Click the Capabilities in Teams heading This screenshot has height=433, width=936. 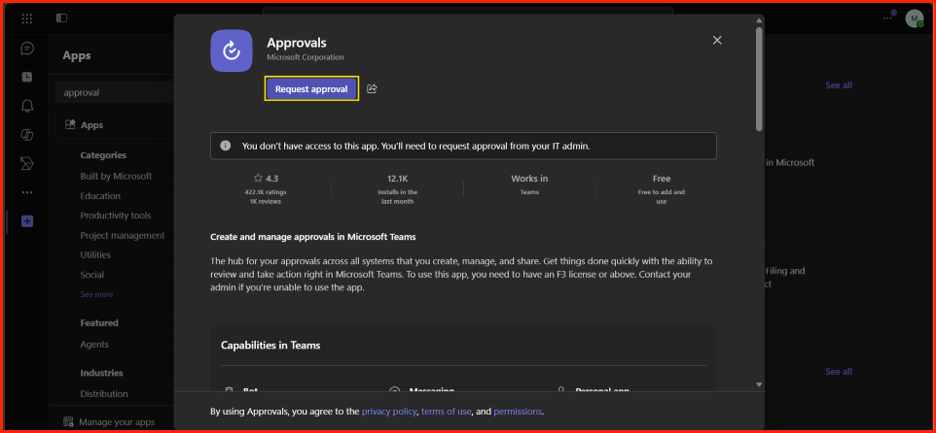pyautogui.click(x=270, y=345)
